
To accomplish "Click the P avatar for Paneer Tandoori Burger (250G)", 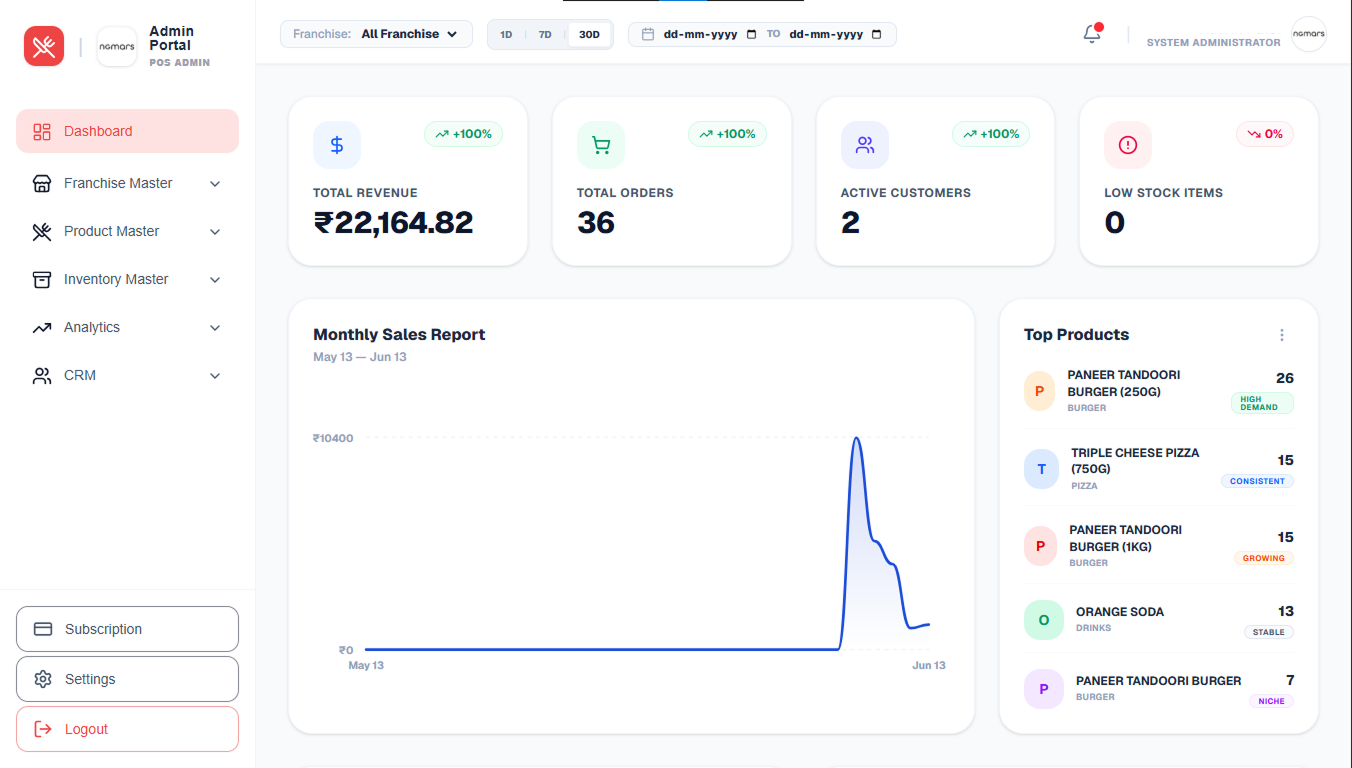I will (x=1040, y=391).
